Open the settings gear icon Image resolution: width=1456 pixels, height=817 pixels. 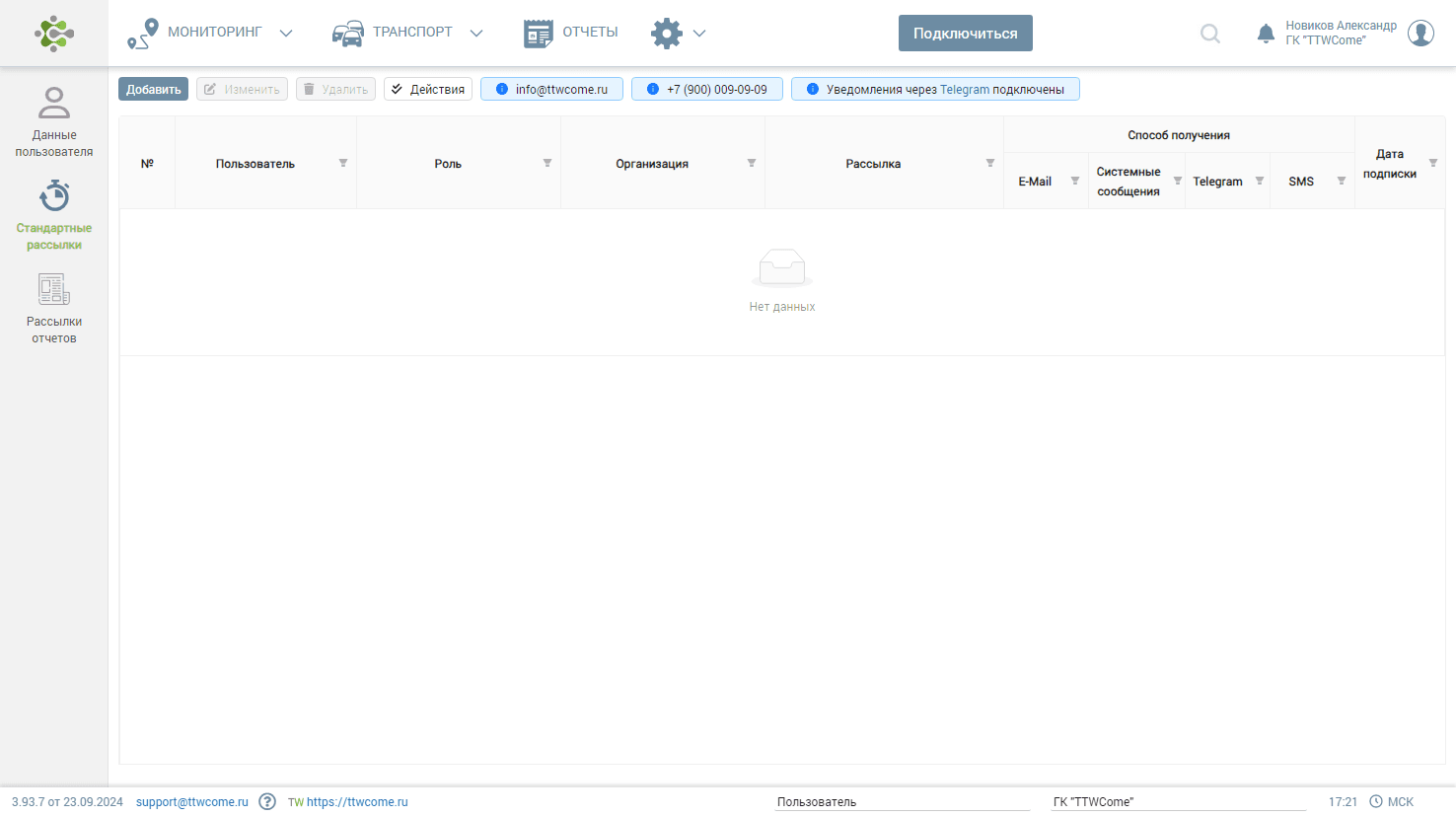pyautogui.click(x=667, y=34)
